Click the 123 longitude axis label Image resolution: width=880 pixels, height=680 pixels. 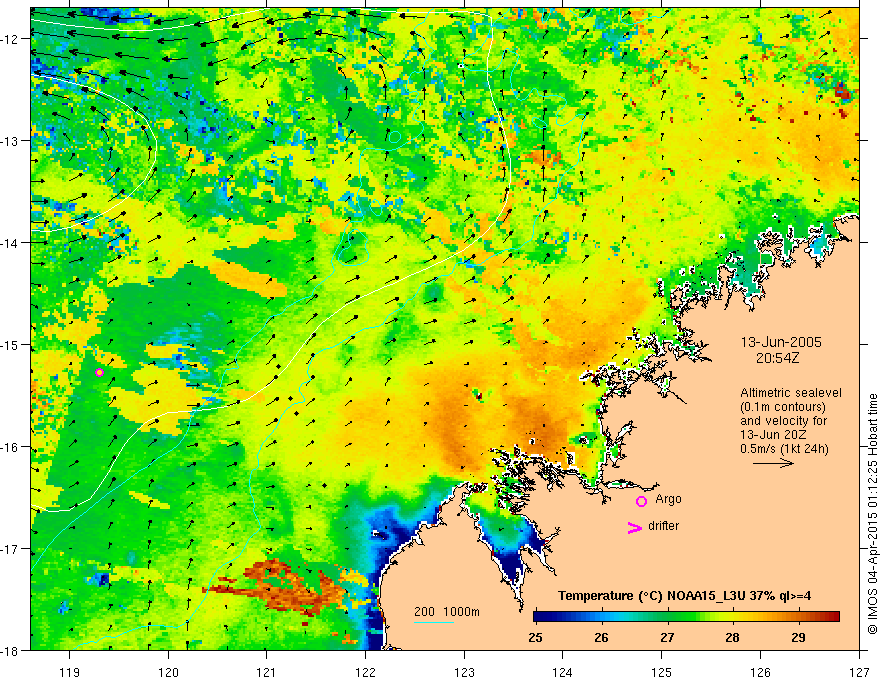(x=464, y=672)
